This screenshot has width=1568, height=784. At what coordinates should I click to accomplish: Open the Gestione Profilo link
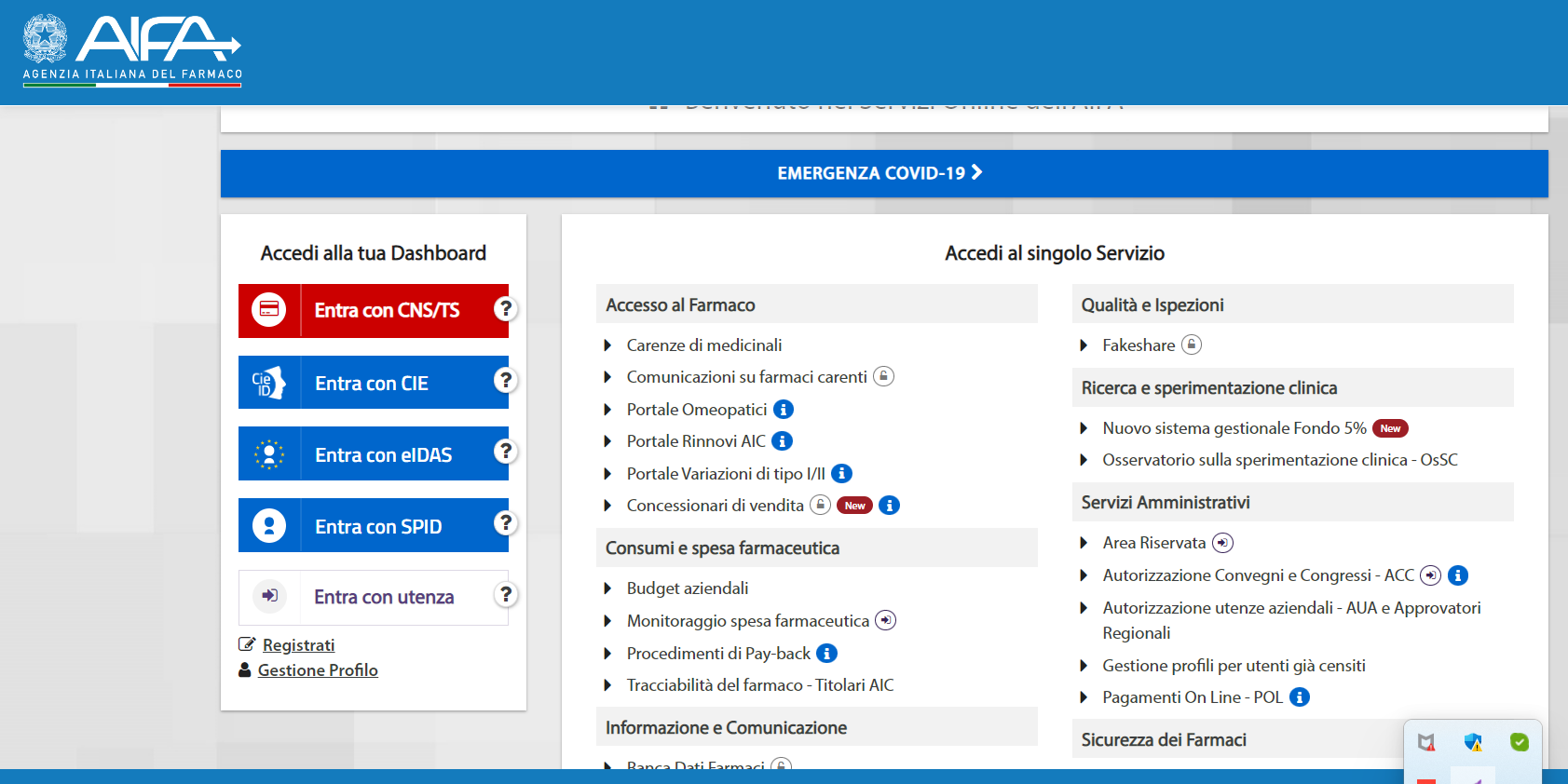318,670
